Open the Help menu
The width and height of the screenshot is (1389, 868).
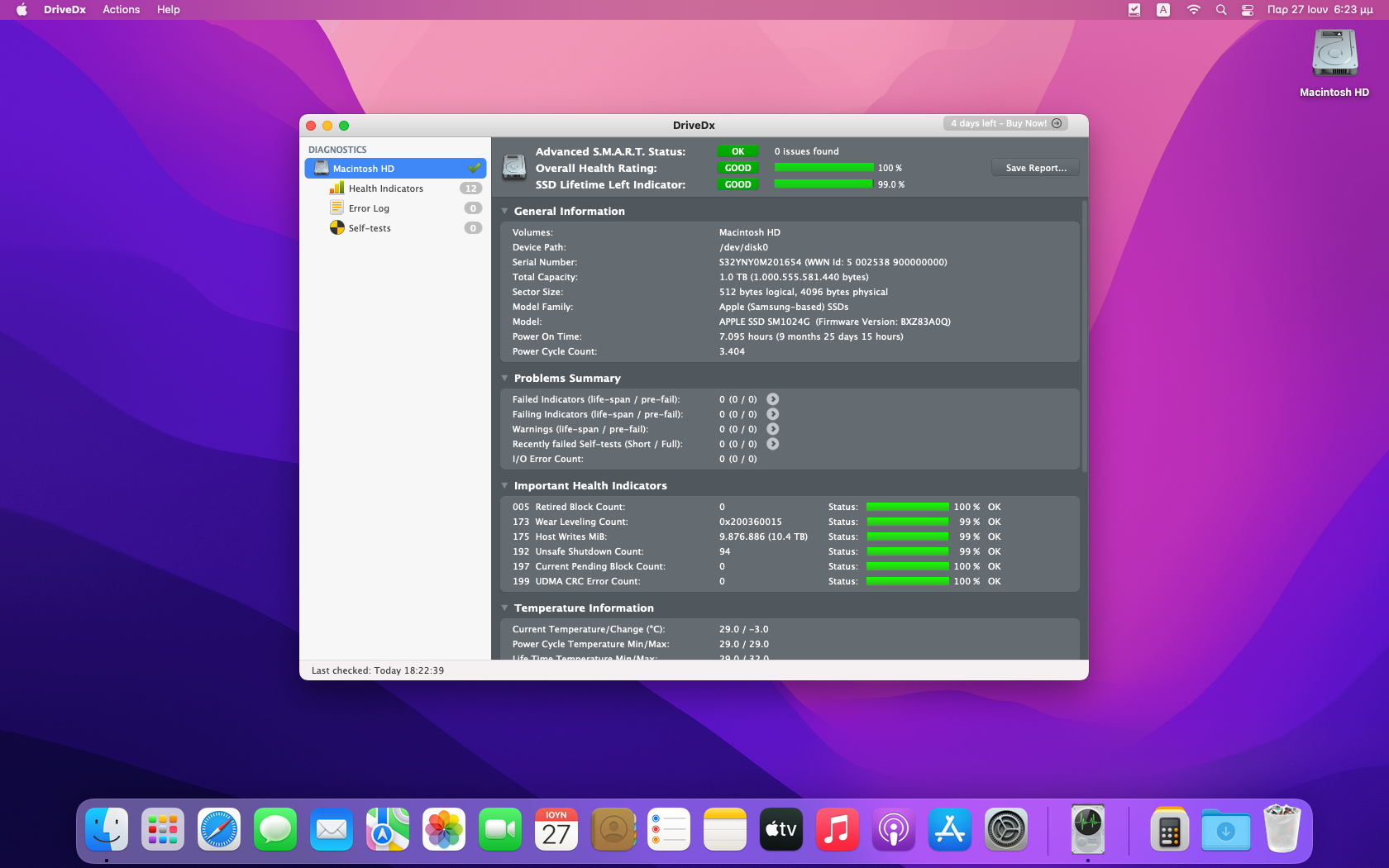(168, 10)
